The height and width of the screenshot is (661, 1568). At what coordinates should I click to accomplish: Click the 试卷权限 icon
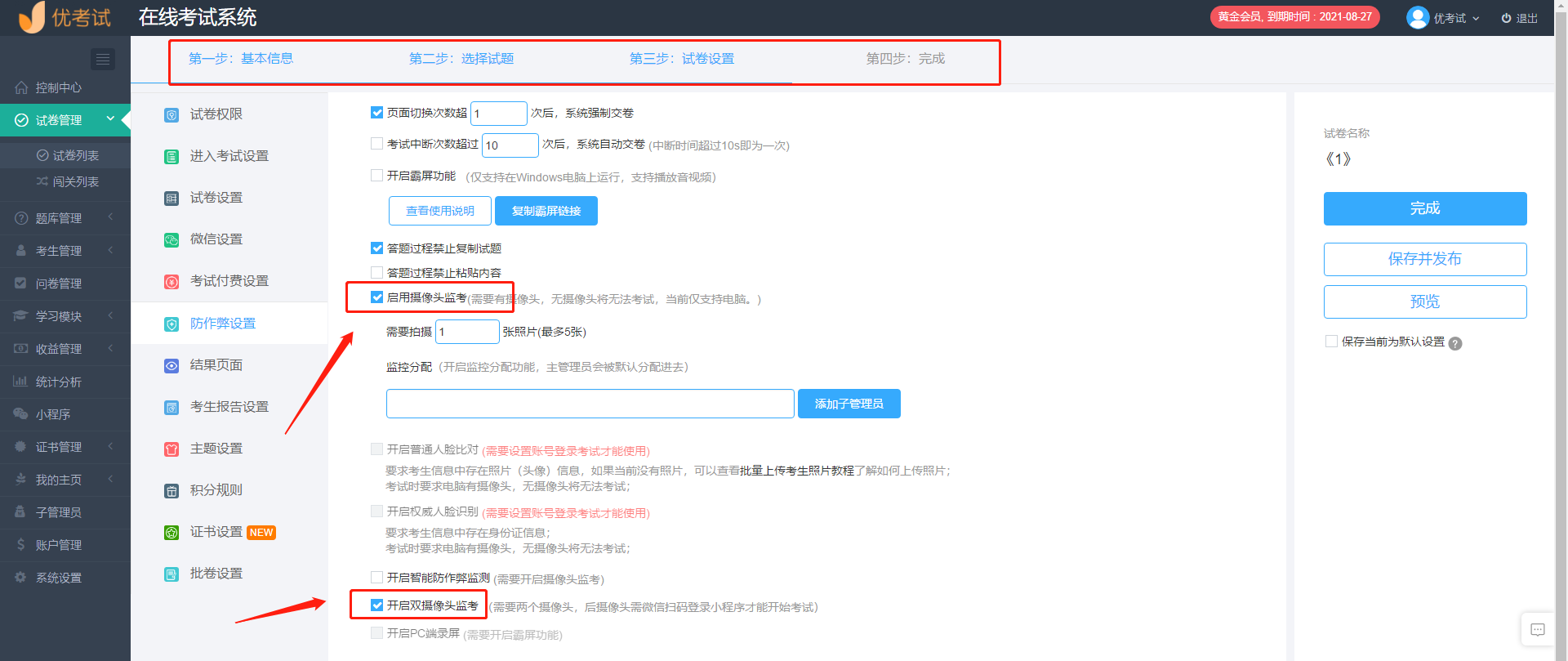tap(171, 115)
